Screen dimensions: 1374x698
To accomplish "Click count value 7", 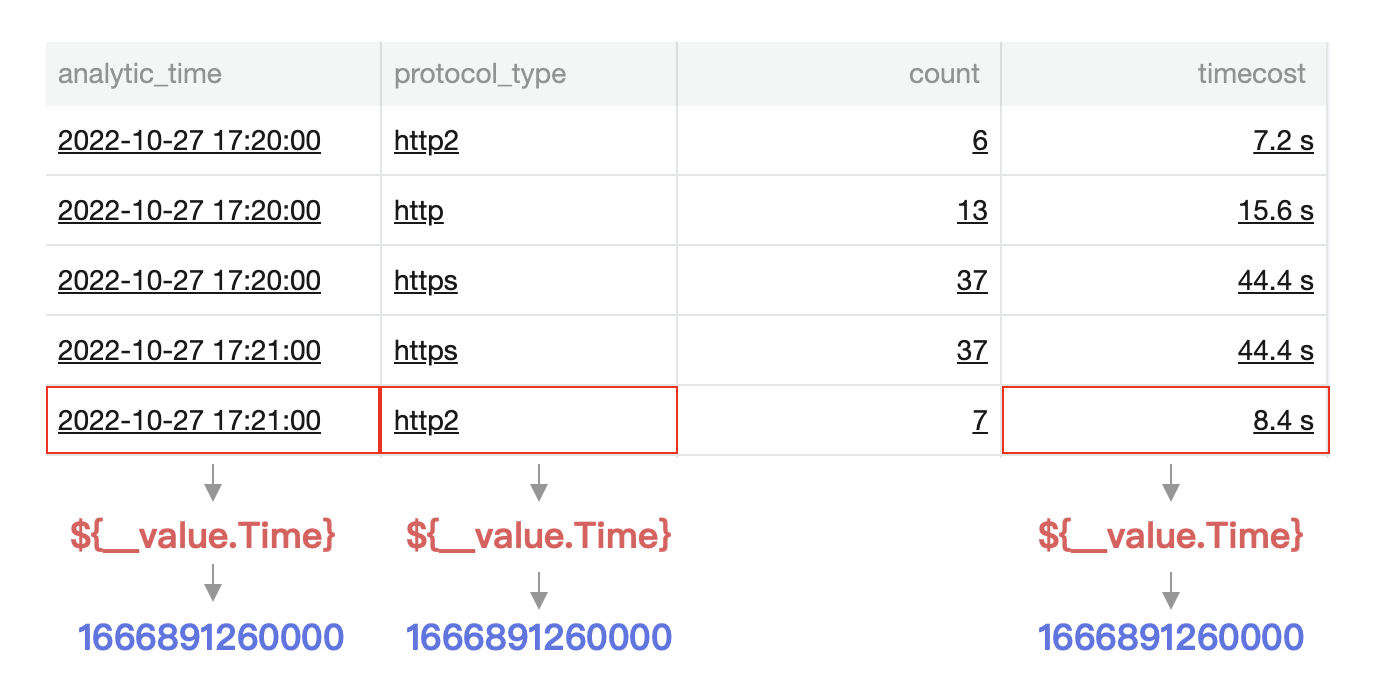I will pyautogui.click(x=980, y=421).
